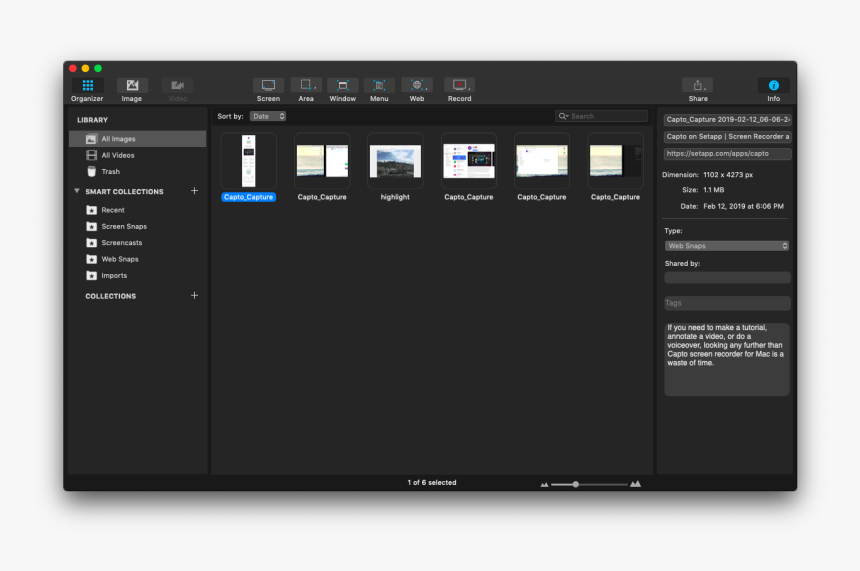Image resolution: width=860 pixels, height=571 pixels.
Task: Open the Menu capture tool
Action: (x=379, y=86)
